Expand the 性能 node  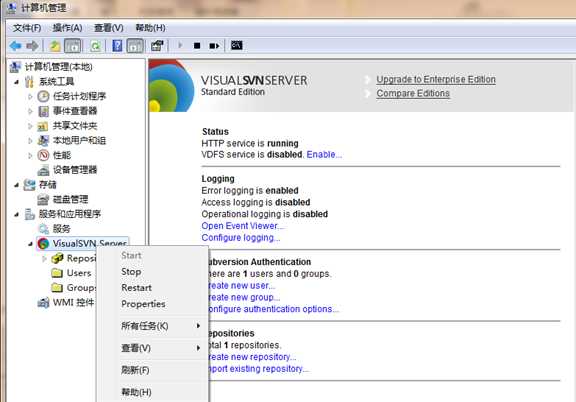point(30,155)
